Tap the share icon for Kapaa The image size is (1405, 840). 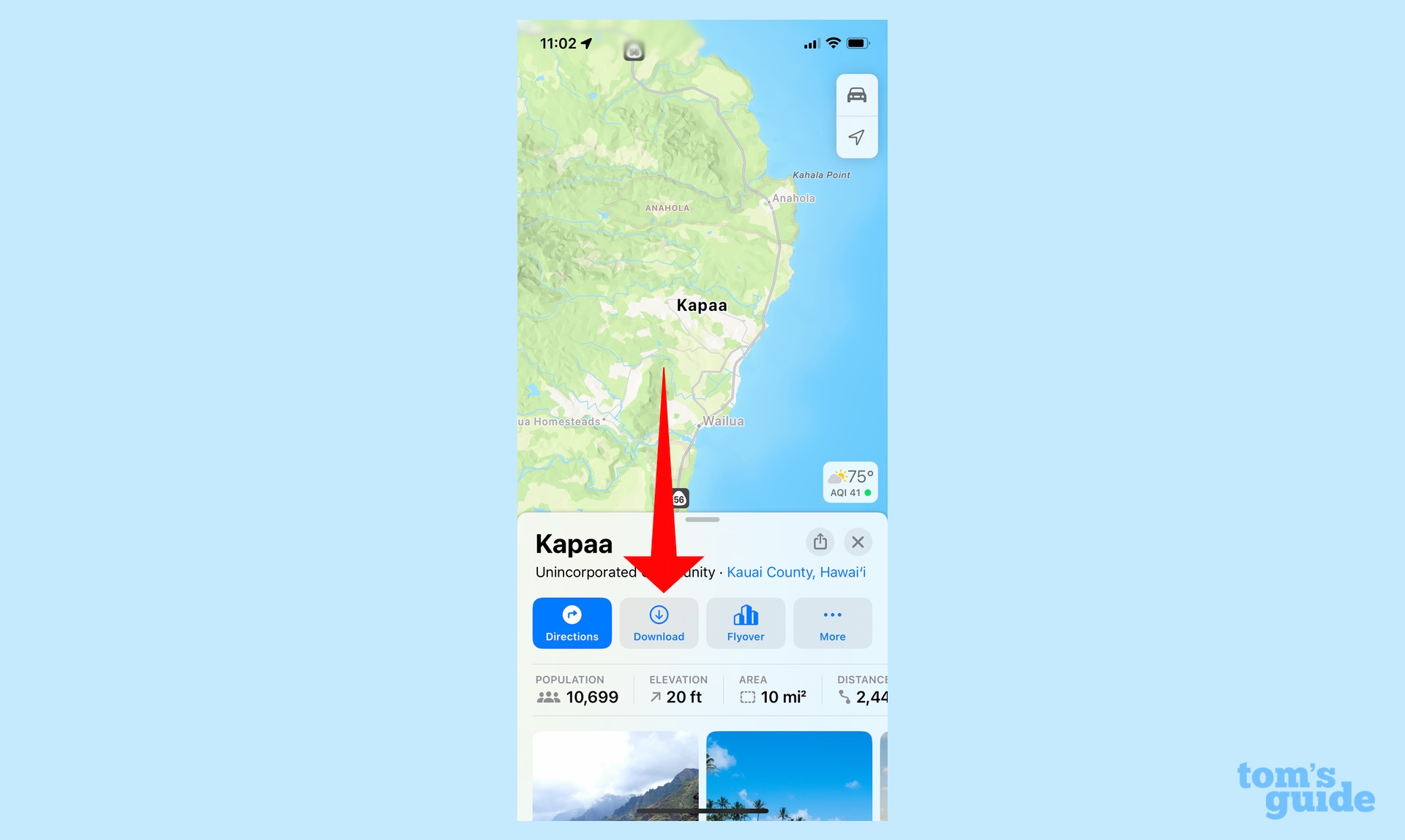820,541
